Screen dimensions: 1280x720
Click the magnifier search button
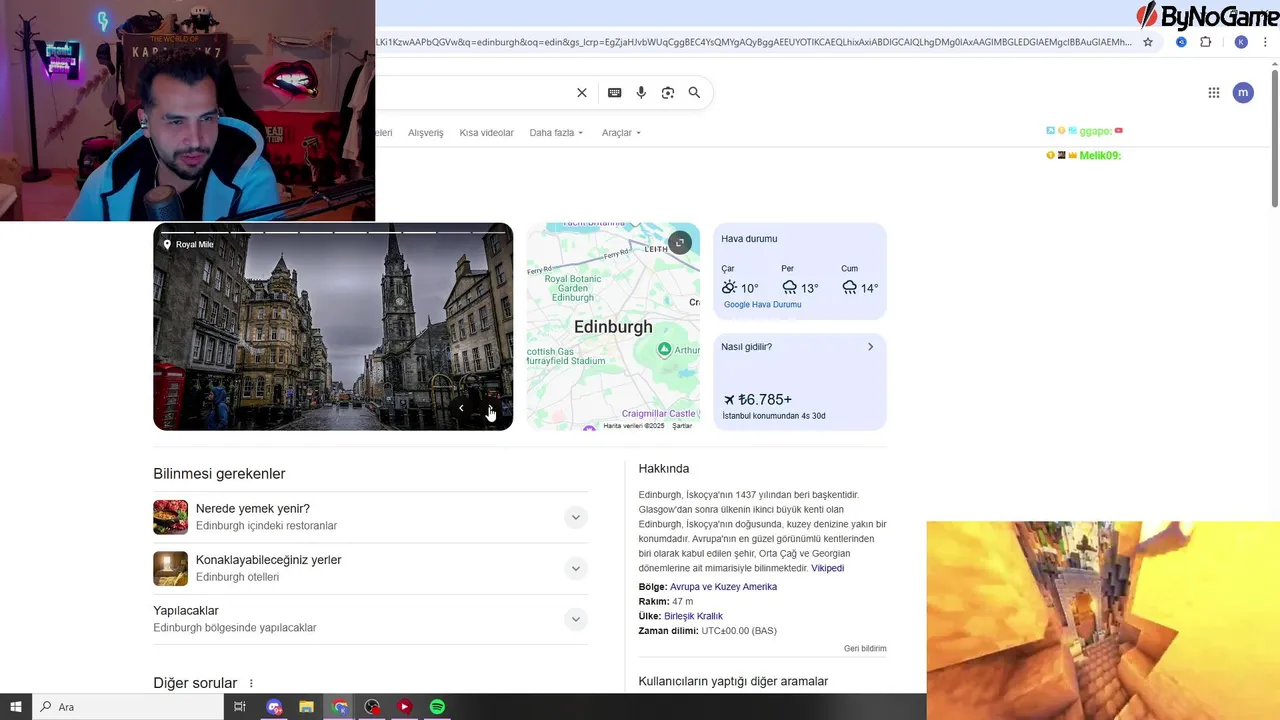(x=694, y=93)
